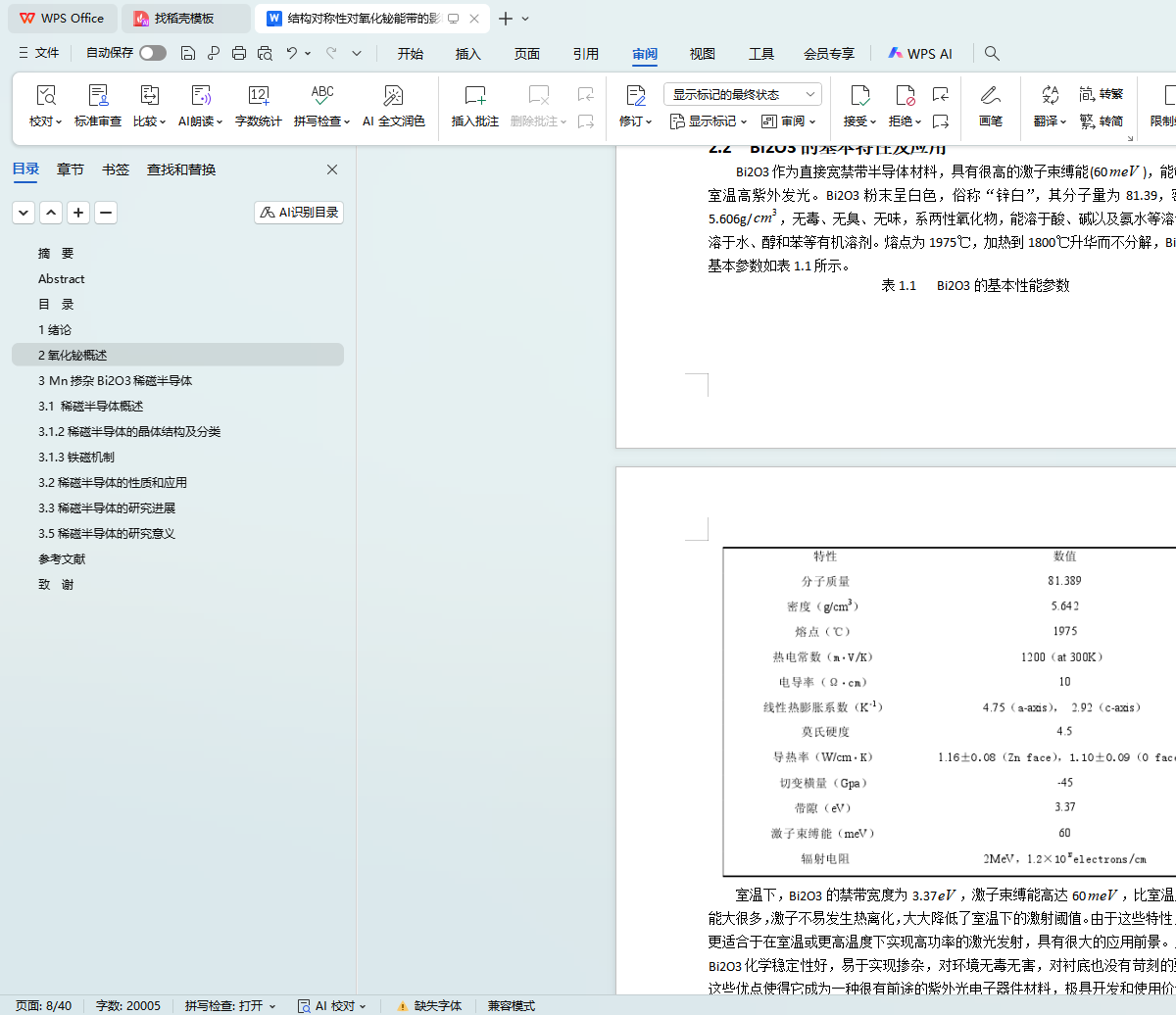Click the 转繁 convert-to-traditional icon
The width and height of the screenshot is (1176, 1015).
(1102, 94)
